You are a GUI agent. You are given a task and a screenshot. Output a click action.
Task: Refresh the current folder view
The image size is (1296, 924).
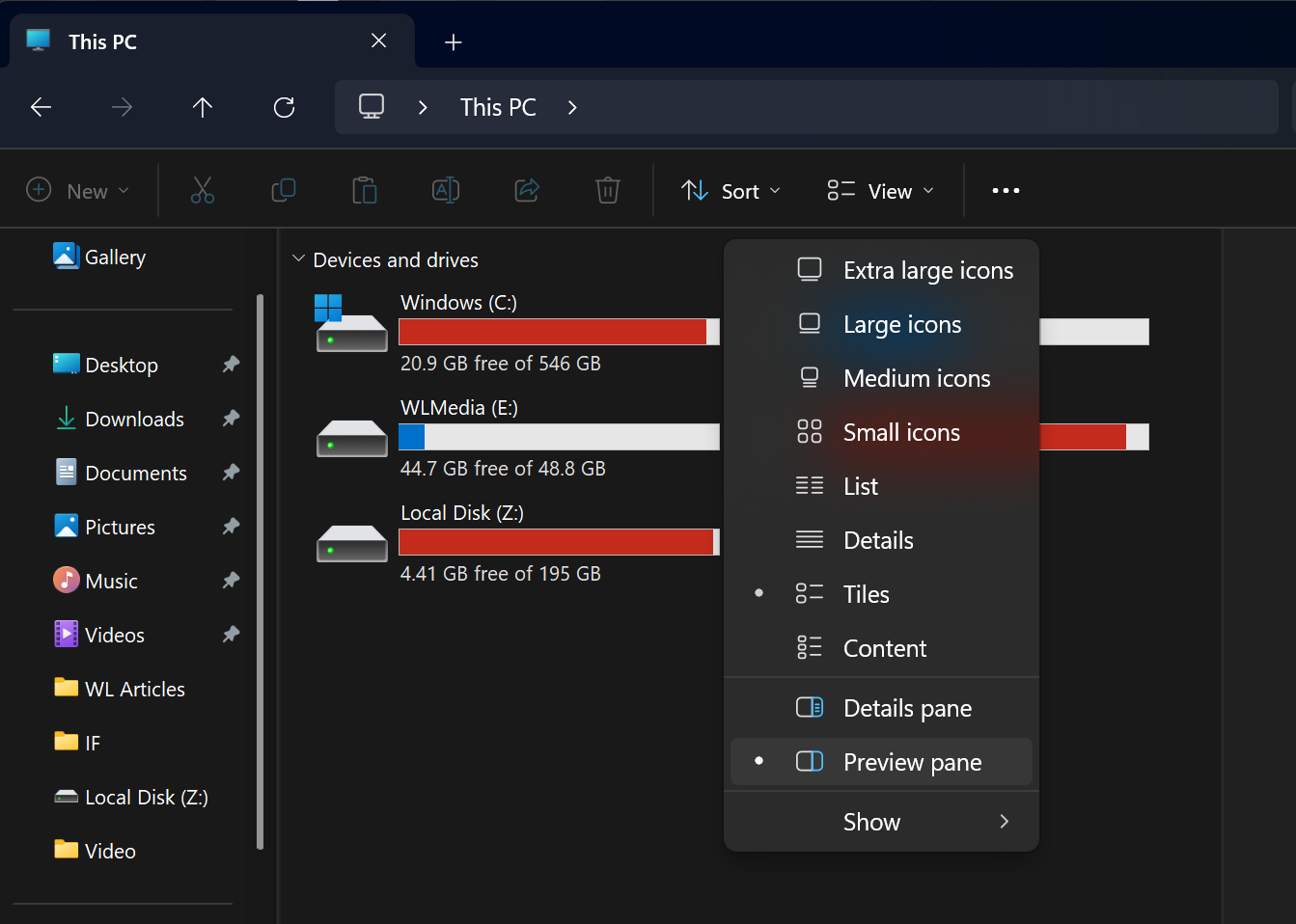click(x=284, y=107)
